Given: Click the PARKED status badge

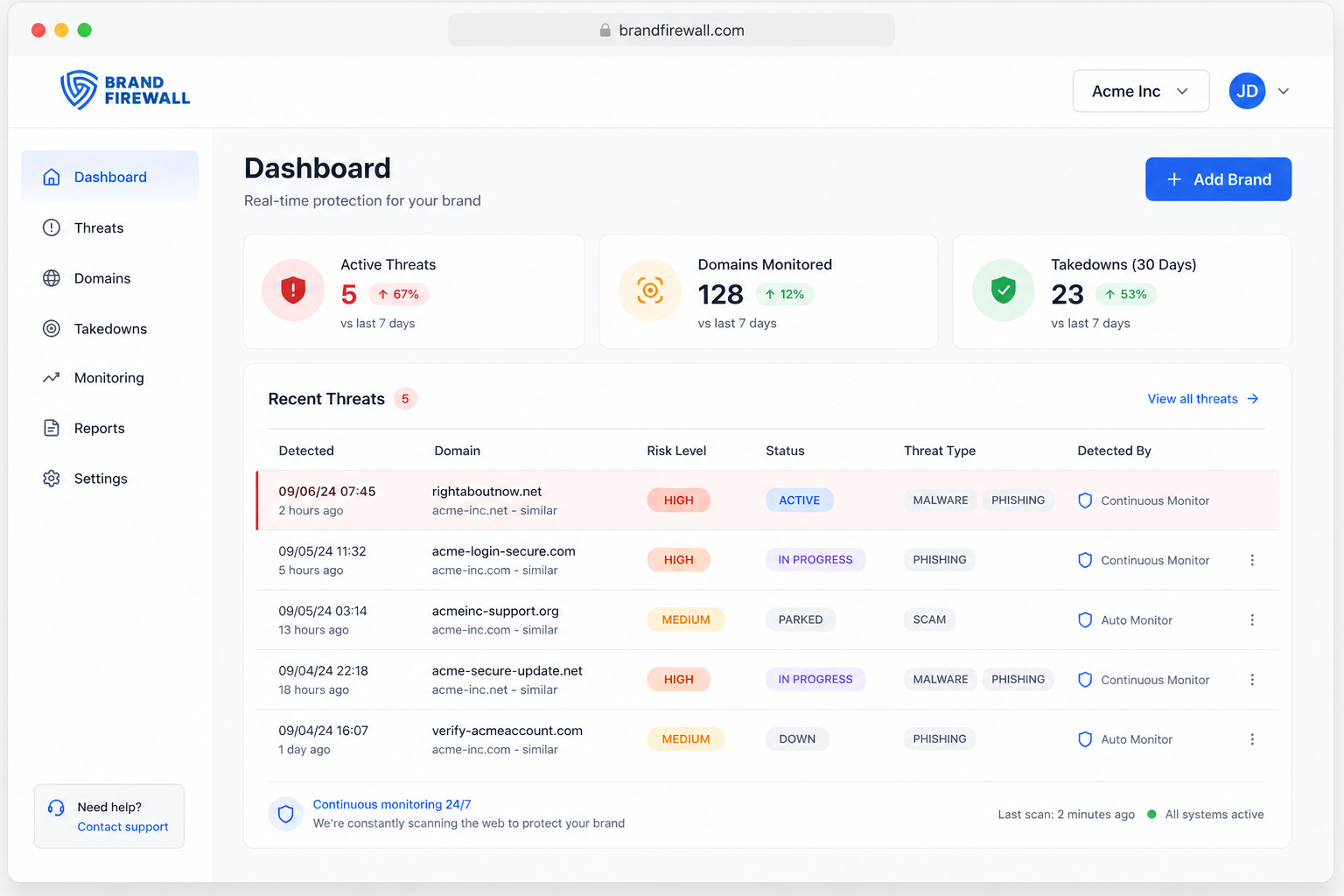Looking at the screenshot, I should 801,619.
